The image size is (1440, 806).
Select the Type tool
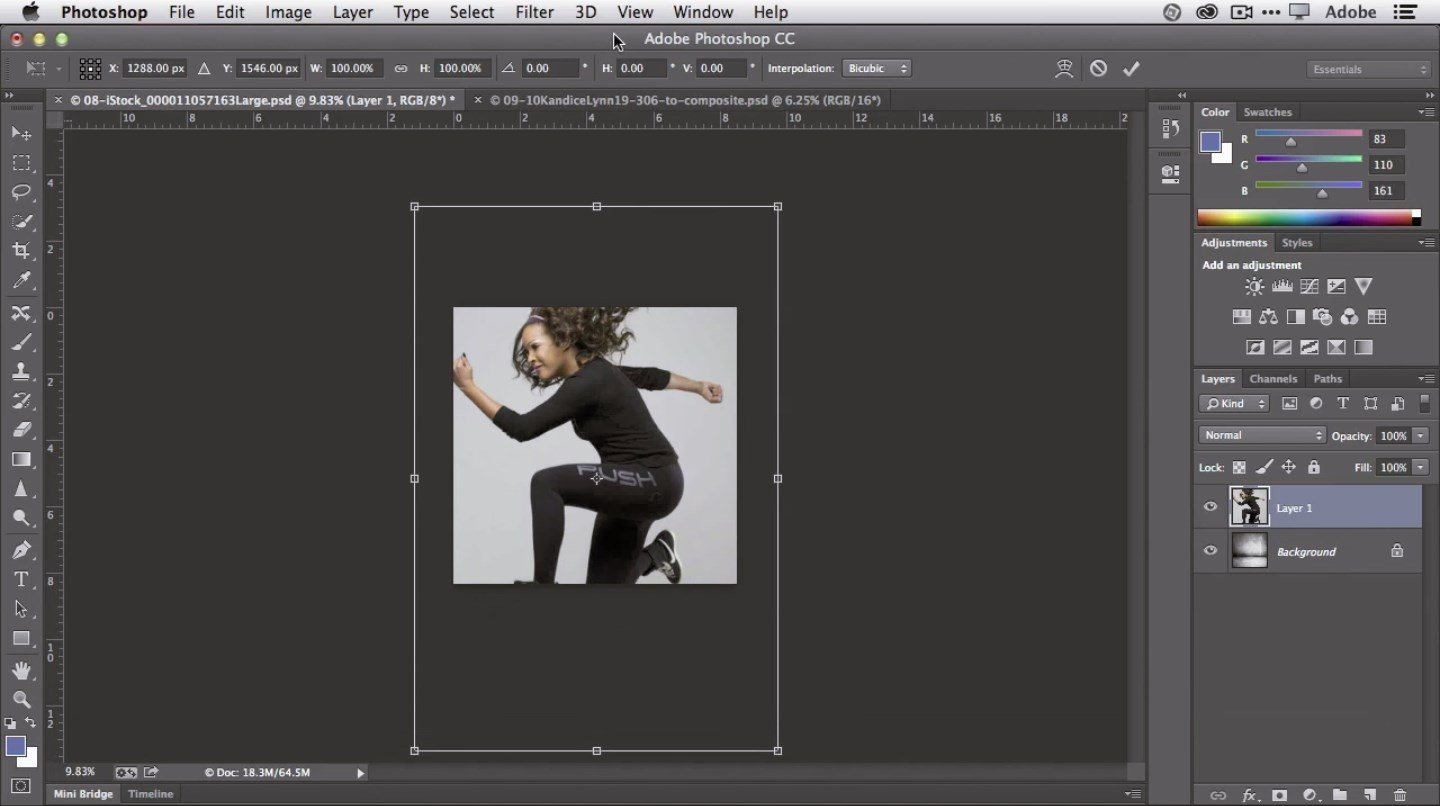pos(20,578)
